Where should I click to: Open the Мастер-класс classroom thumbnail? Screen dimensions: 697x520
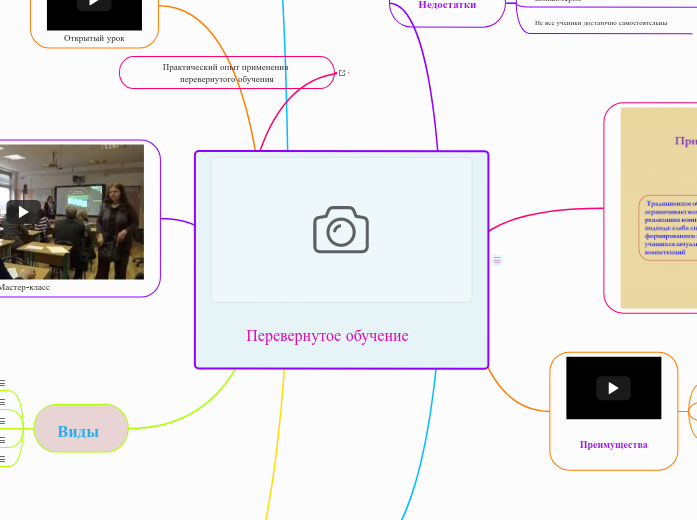72,212
